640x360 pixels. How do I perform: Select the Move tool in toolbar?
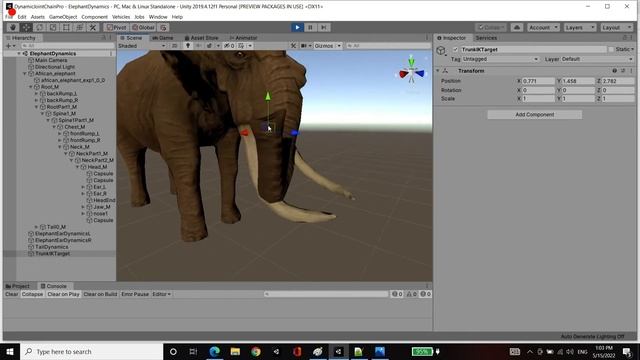(x=26, y=27)
